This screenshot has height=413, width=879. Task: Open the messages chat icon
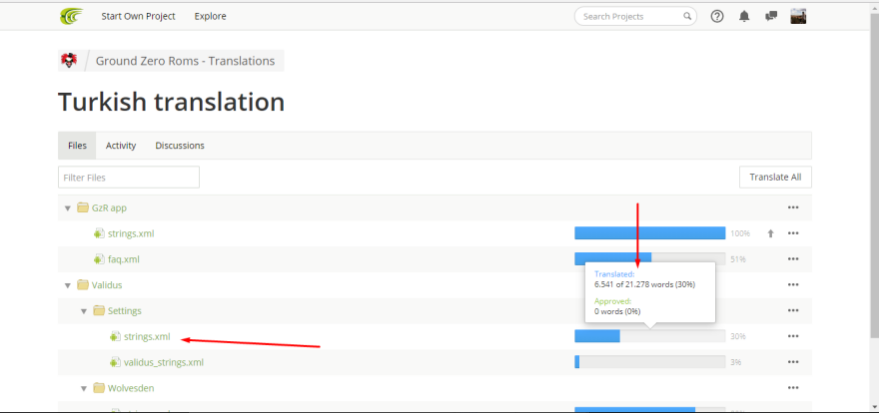tap(771, 16)
